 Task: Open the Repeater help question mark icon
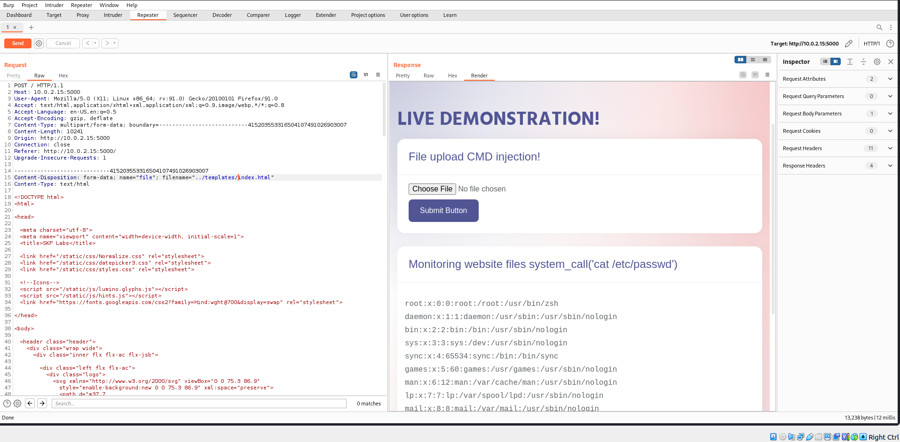click(x=890, y=44)
